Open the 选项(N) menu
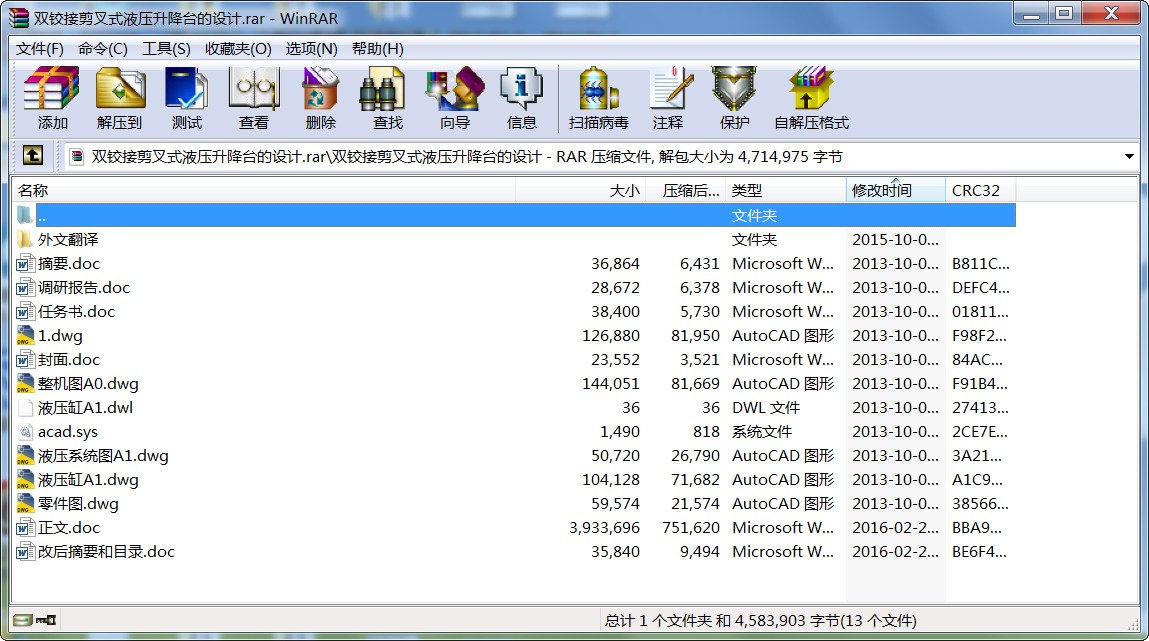Screen dimensions: 1149x641 pyautogui.click(x=311, y=49)
